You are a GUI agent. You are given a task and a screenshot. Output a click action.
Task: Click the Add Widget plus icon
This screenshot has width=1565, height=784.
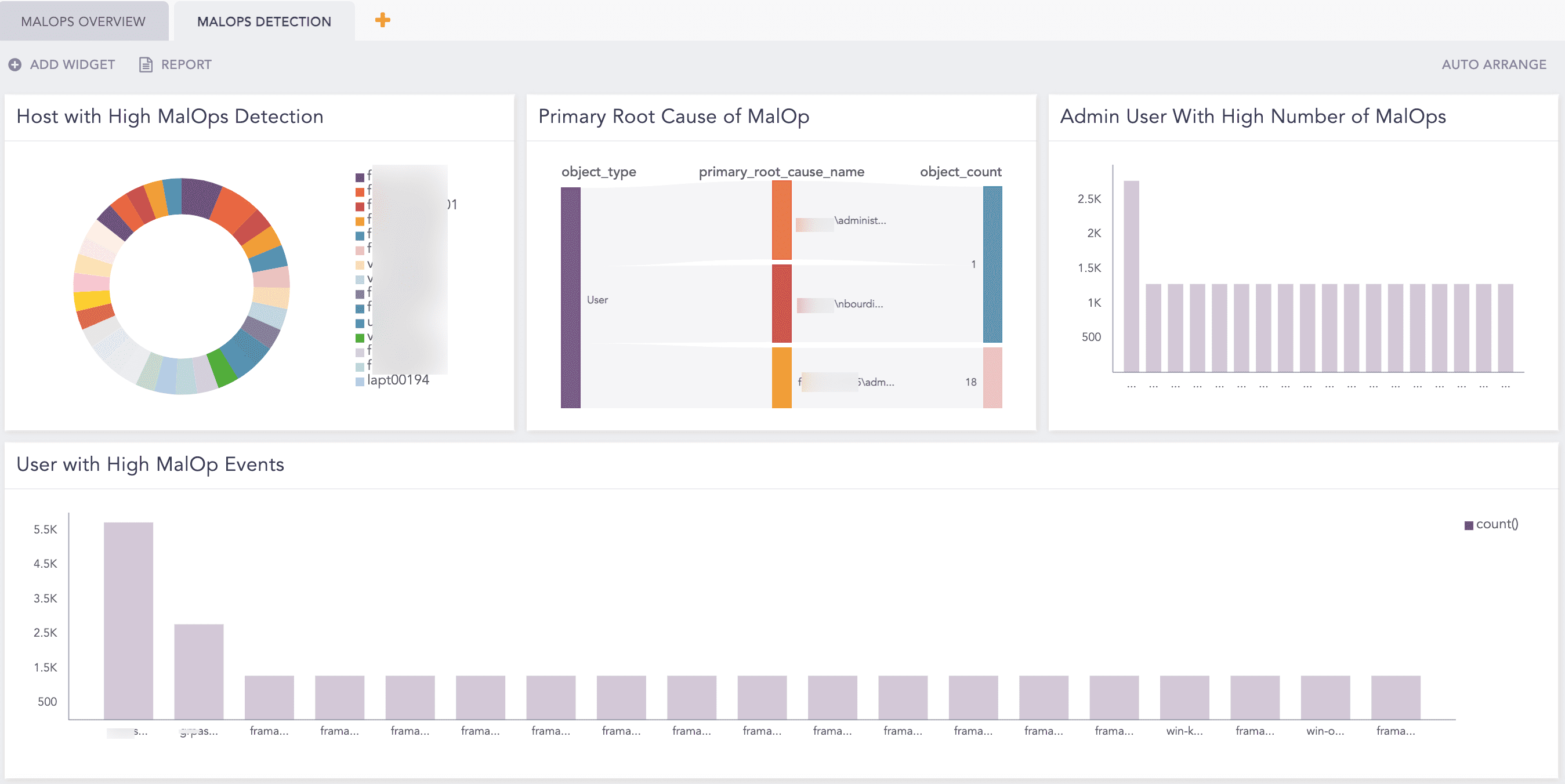pos(15,64)
